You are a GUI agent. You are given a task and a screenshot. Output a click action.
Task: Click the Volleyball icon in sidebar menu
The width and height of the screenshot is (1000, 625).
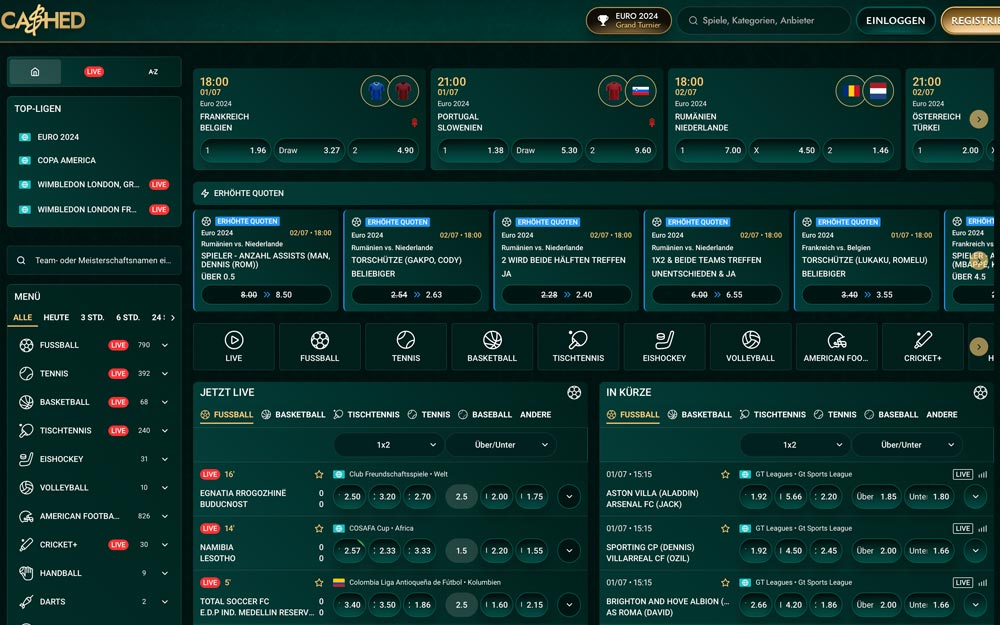pos(26,488)
